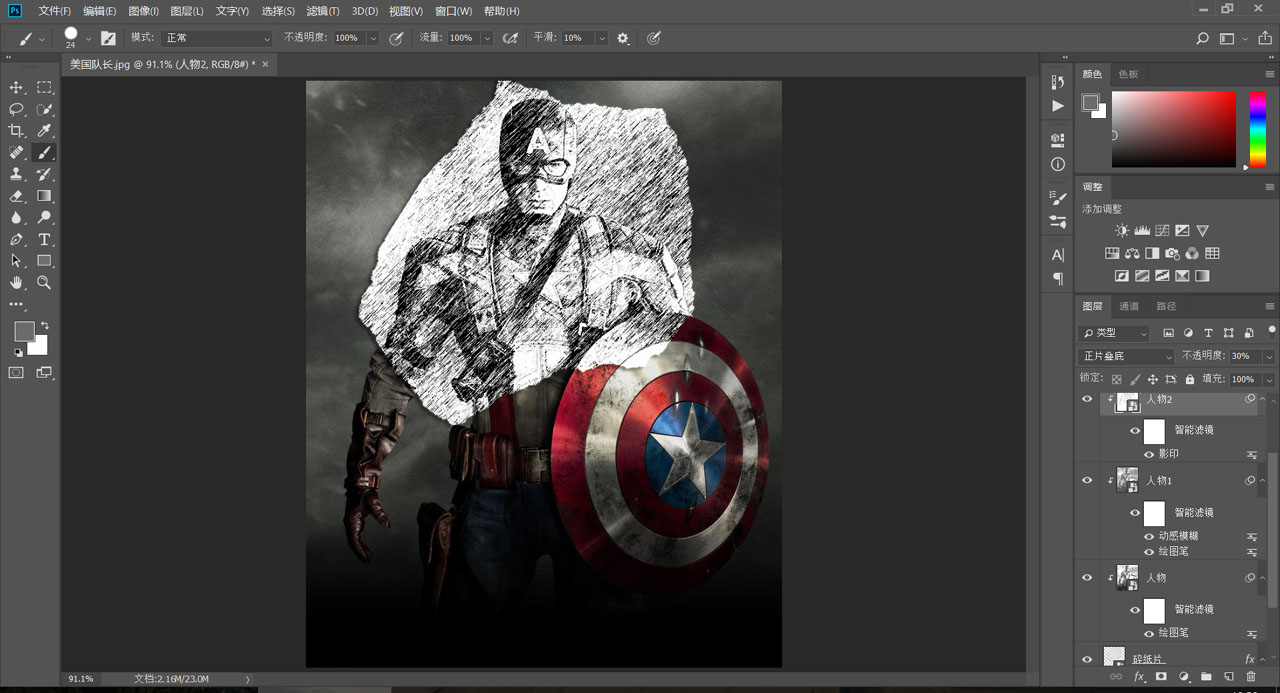Activate the Zoom tool in toolbar
The height and width of the screenshot is (693, 1280).
[x=44, y=283]
